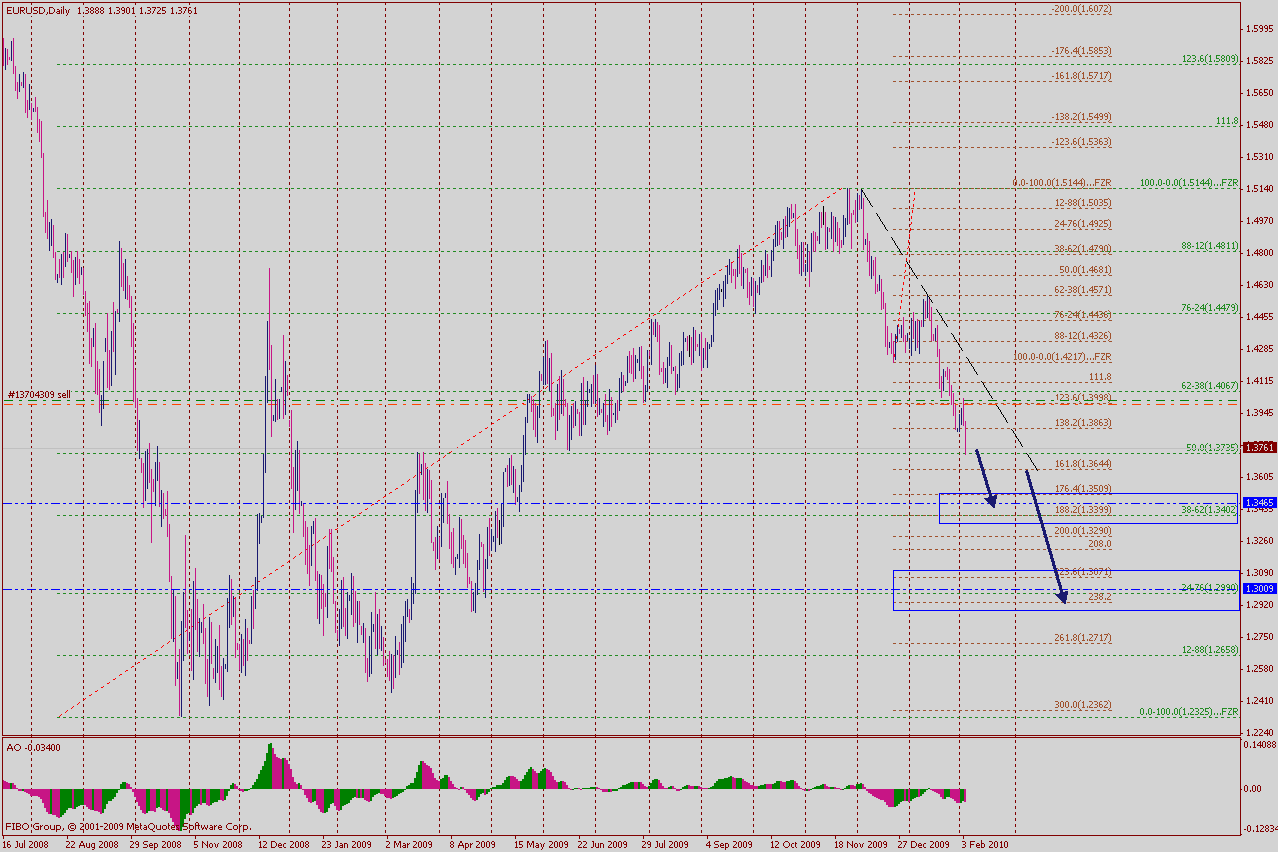This screenshot has height=852, width=1278.
Task: Click 1.4970 on the price scale
Action: pyautogui.click(x=1258, y=221)
